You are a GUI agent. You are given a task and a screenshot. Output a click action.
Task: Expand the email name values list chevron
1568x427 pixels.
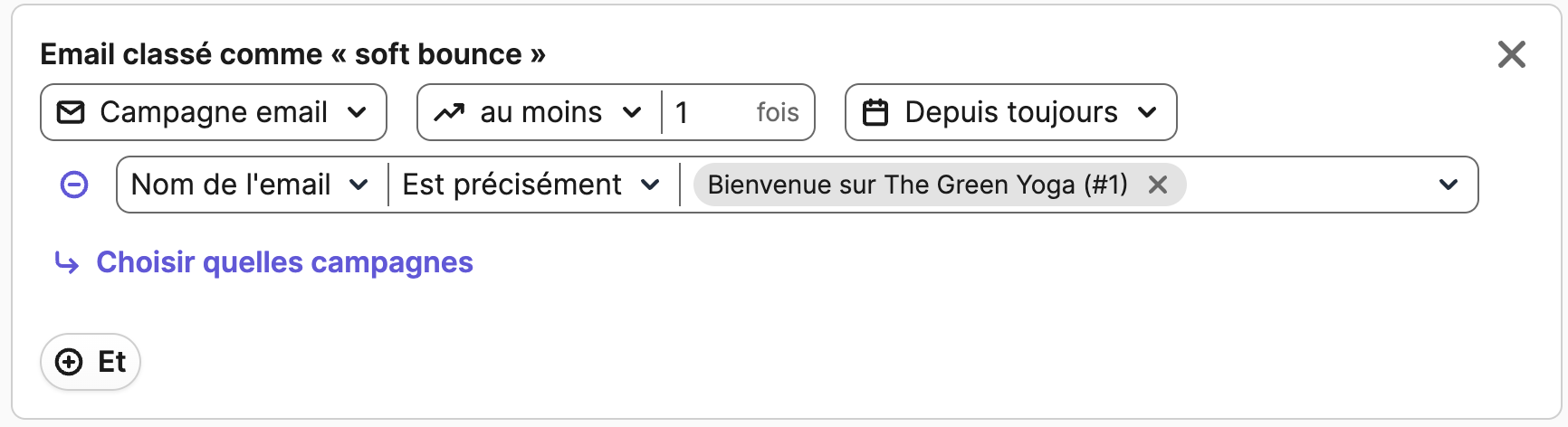point(1448,185)
